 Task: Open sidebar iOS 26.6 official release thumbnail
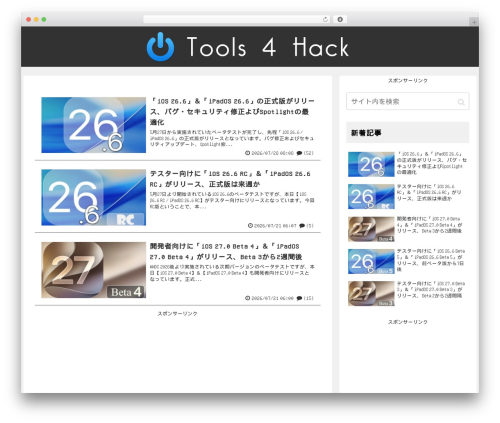371,164
